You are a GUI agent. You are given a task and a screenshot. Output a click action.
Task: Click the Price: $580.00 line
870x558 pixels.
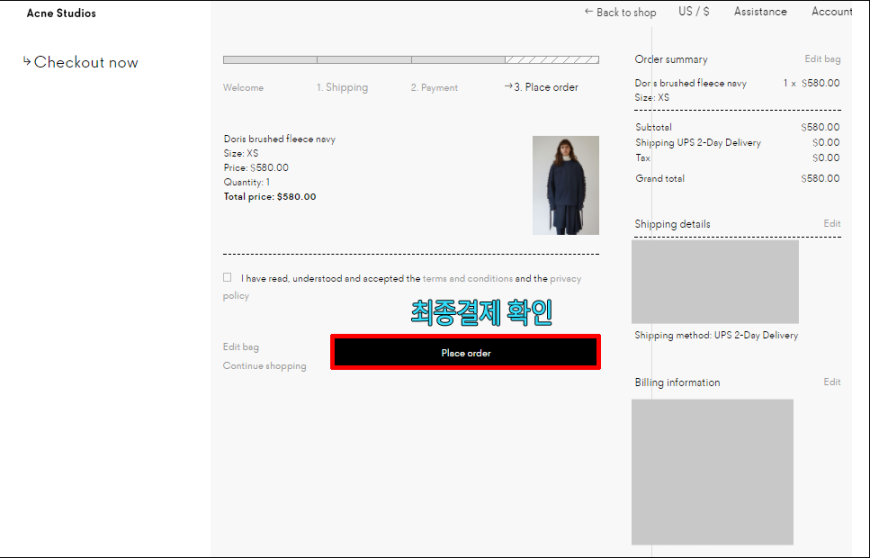[256, 168]
